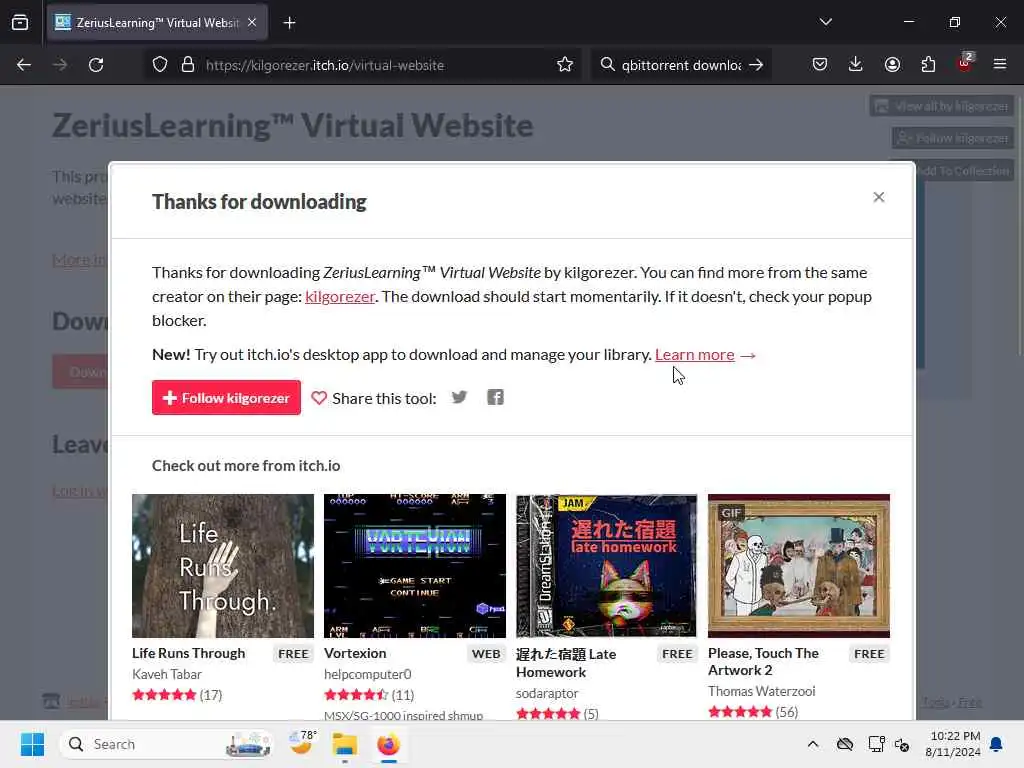1024x768 pixels.
Task: Open the helpcomputer0 author link
Action: click(368, 674)
